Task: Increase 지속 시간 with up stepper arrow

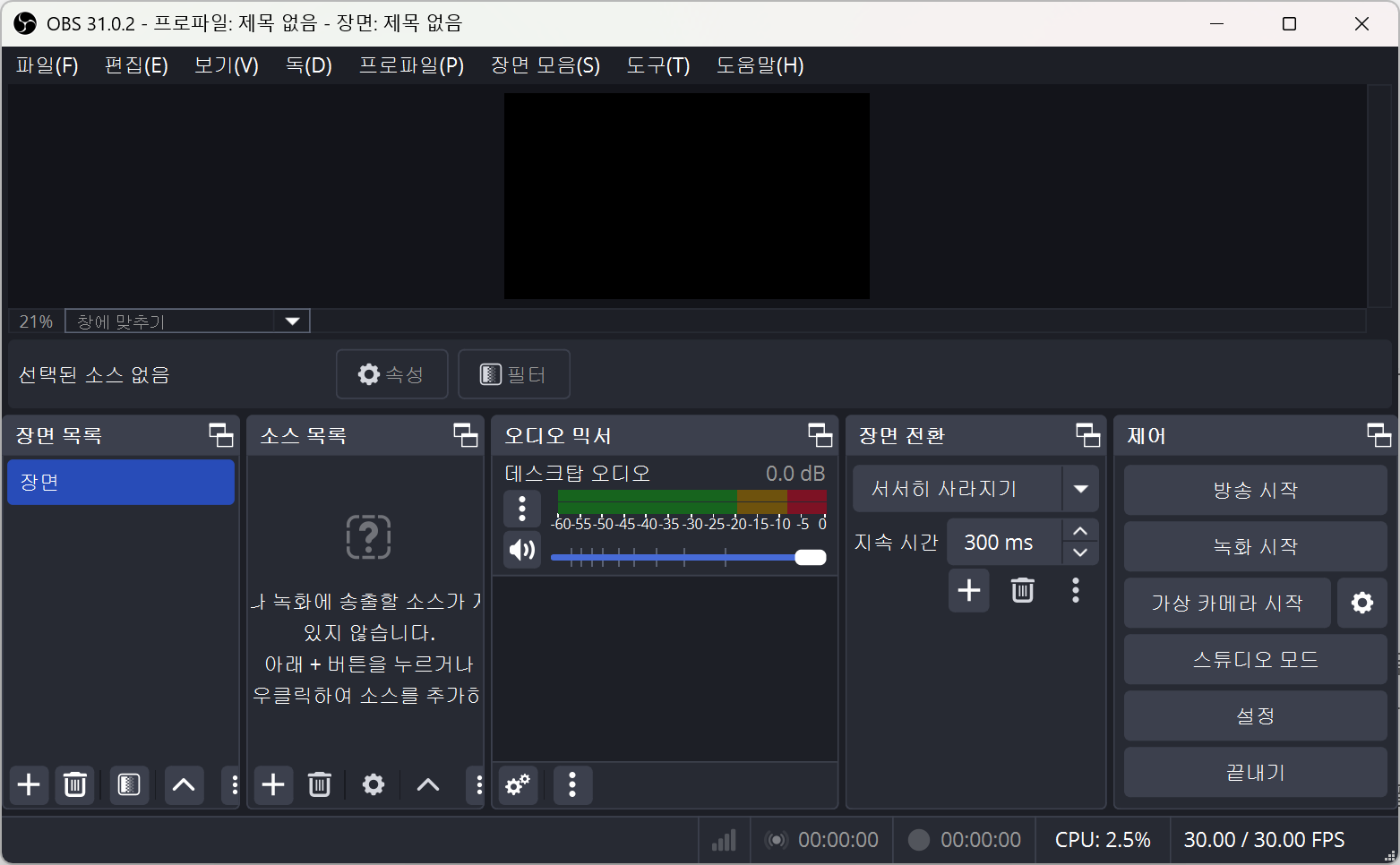Action: tap(1080, 529)
